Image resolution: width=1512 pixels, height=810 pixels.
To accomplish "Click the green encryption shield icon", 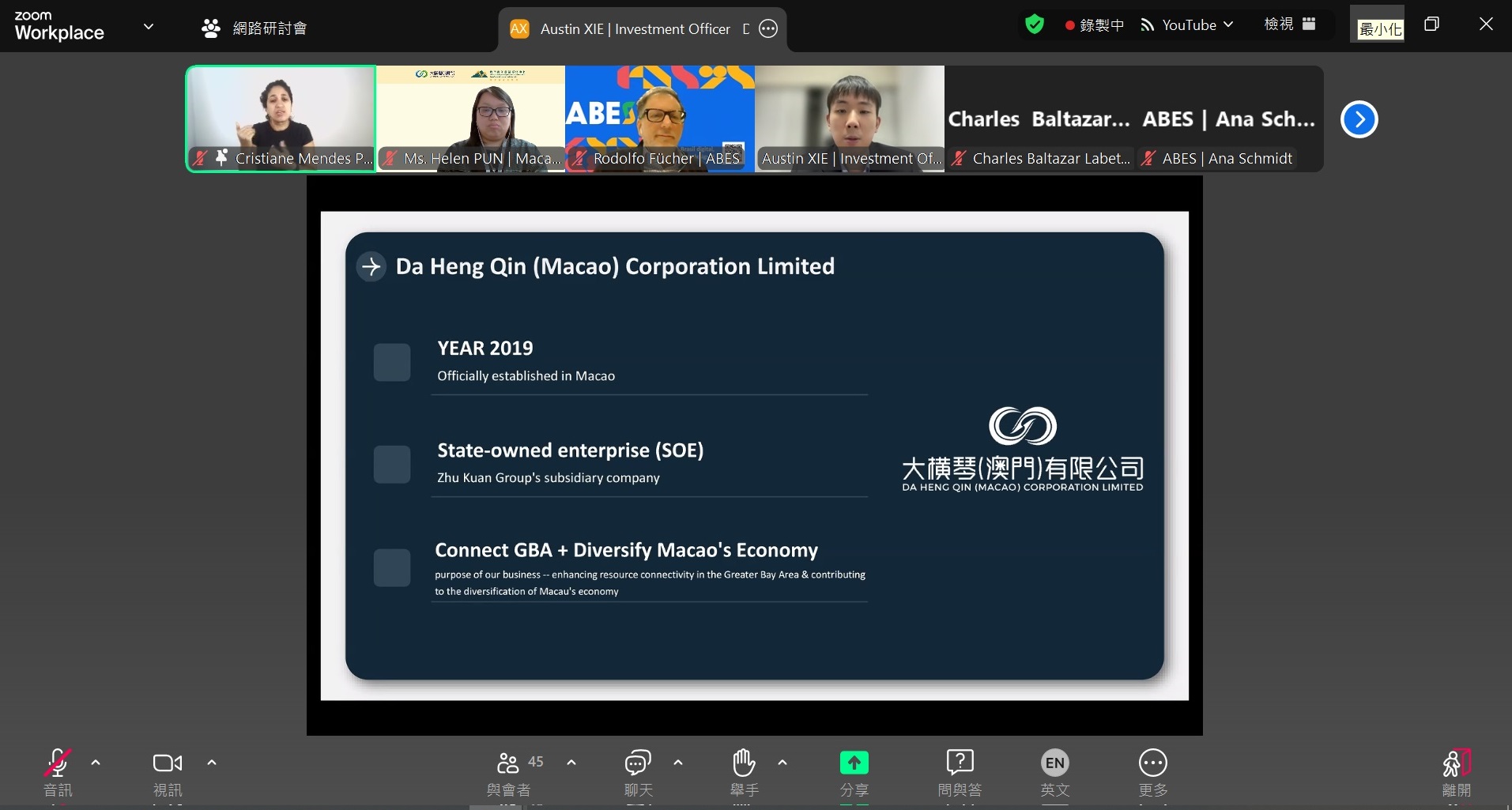I will (x=1035, y=24).
